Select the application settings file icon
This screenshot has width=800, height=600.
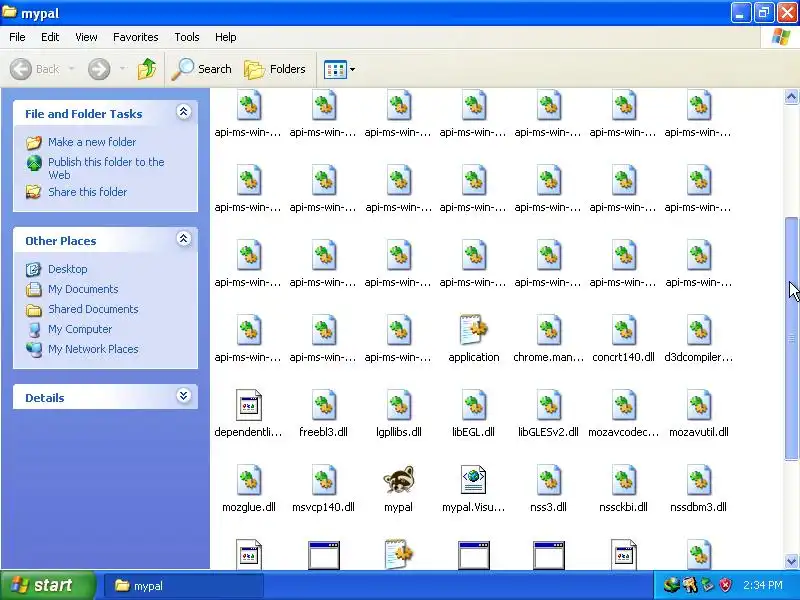point(474,330)
